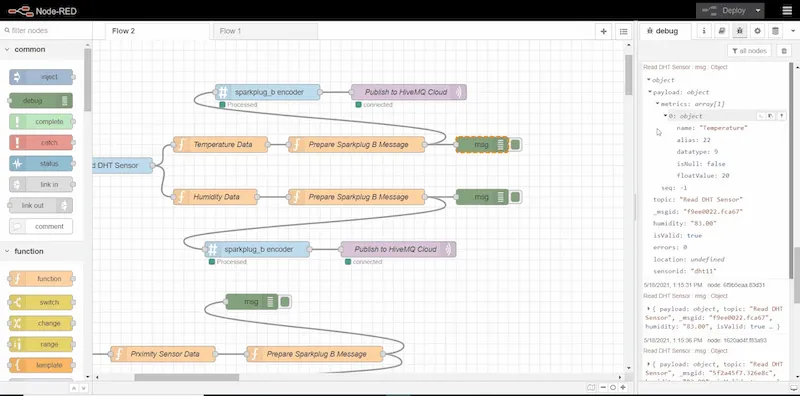
Task: Focus the filter nodes search field
Action: [46, 31]
